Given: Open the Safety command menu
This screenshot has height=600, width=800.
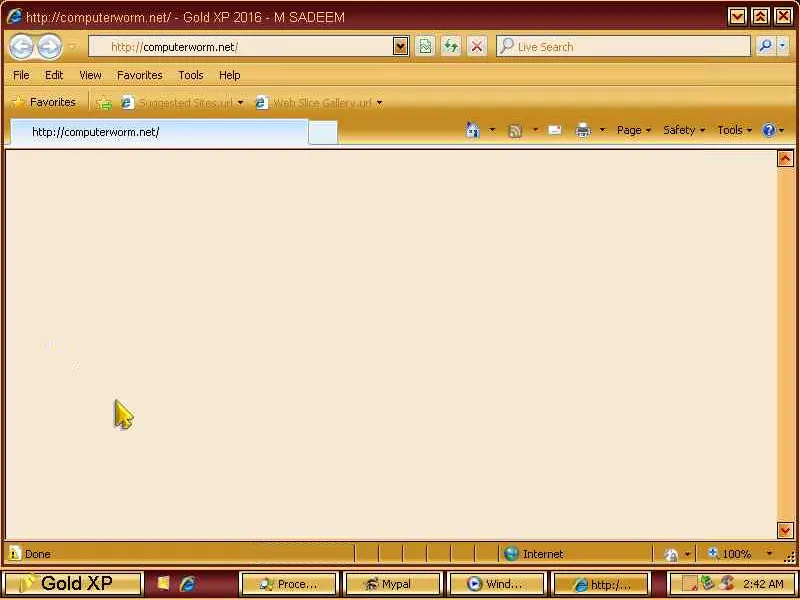Looking at the screenshot, I should [x=684, y=131].
